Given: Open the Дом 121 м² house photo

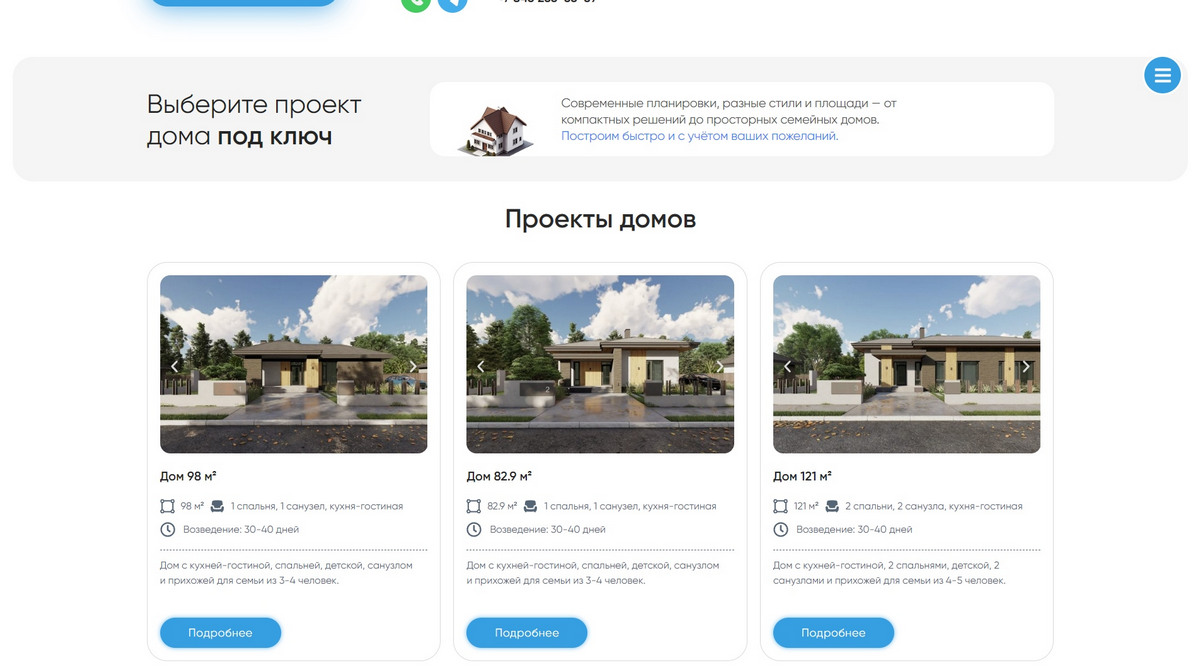Looking at the screenshot, I should pos(907,364).
